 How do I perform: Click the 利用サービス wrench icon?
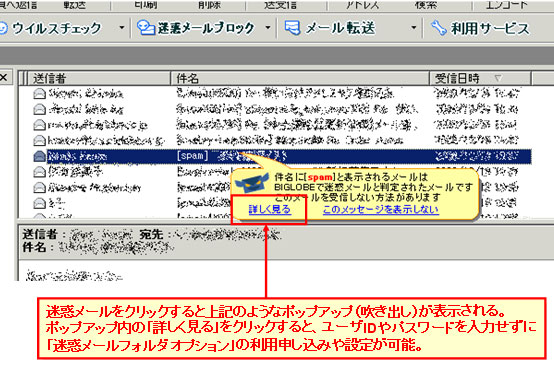[x=438, y=28]
